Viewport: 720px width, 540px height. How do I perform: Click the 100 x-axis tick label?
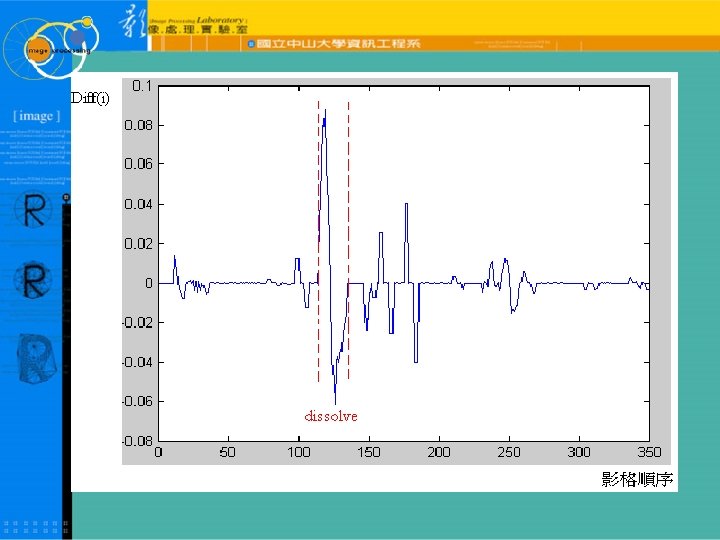coord(298,452)
